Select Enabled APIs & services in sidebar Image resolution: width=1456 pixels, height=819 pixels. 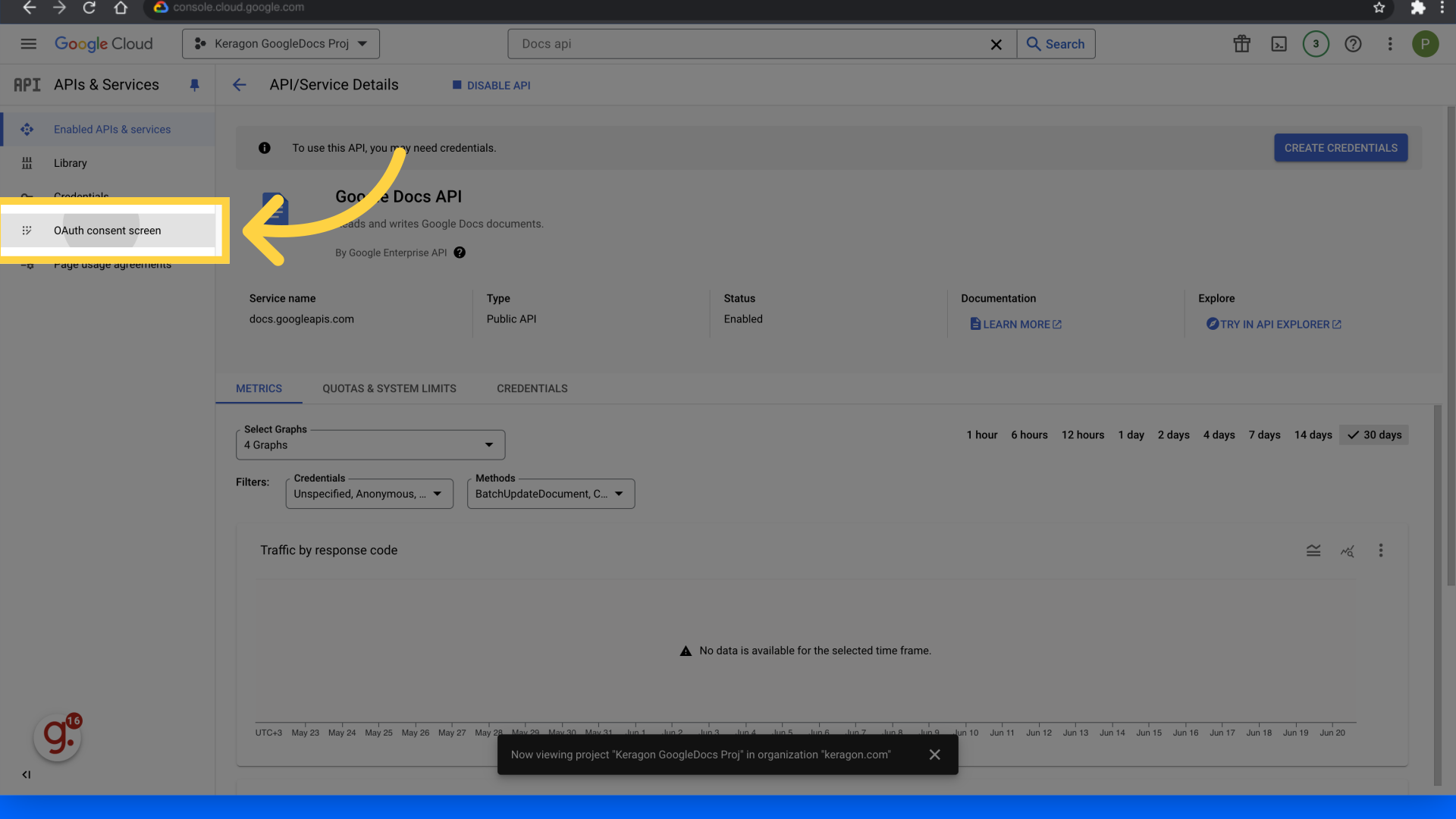(108, 130)
